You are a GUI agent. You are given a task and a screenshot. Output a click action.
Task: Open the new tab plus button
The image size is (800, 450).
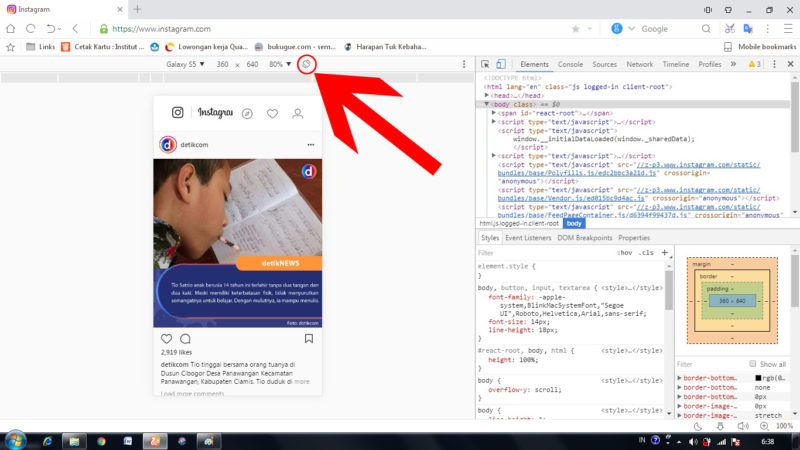[x=137, y=9]
